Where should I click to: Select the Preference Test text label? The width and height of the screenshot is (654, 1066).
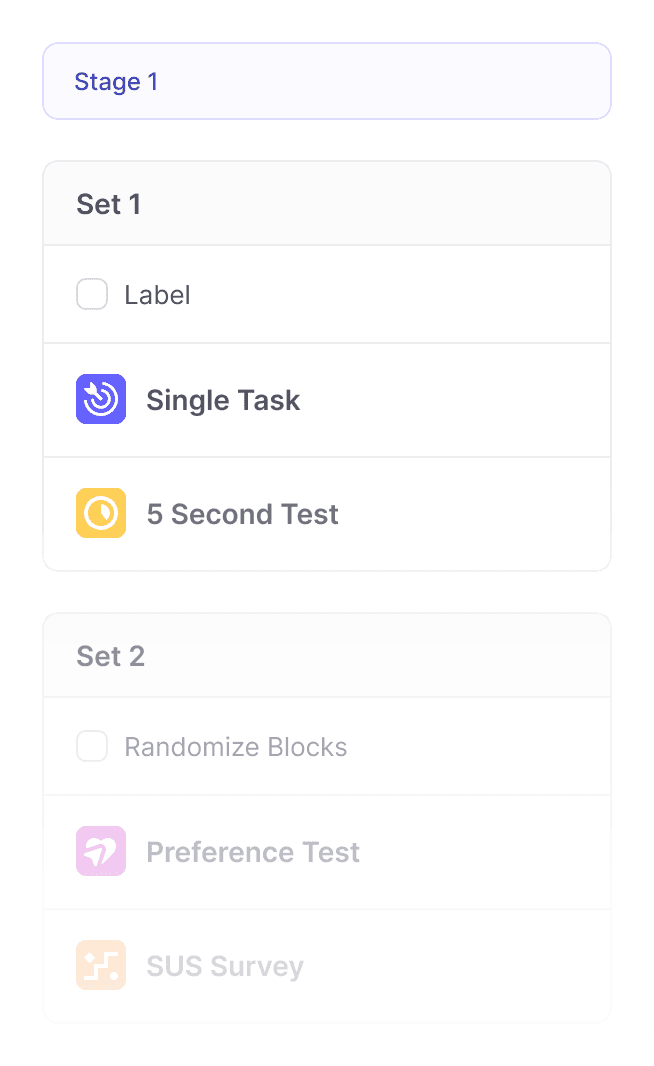pyautogui.click(x=253, y=852)
